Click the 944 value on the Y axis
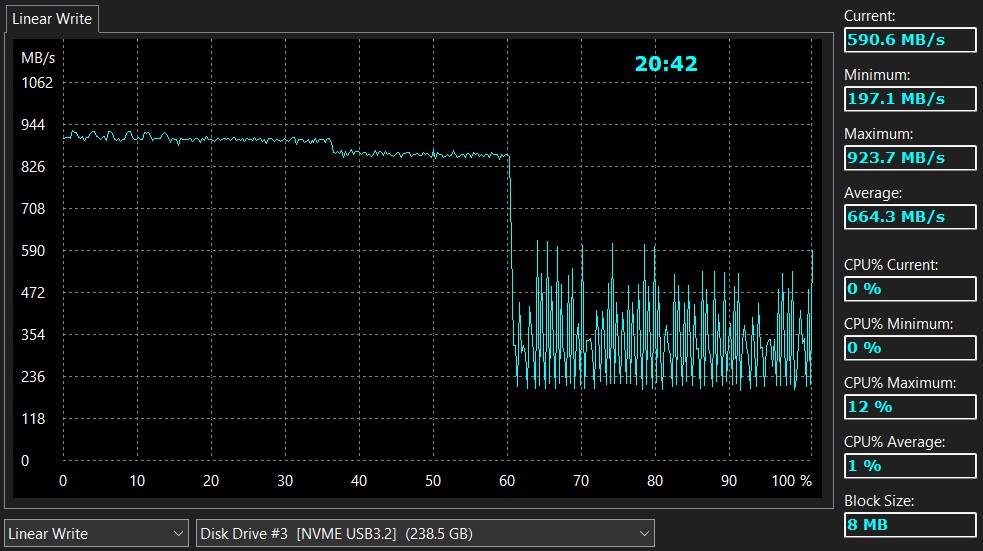The width and height of the screenshot is (983, 551). click(x=33, y=125)
